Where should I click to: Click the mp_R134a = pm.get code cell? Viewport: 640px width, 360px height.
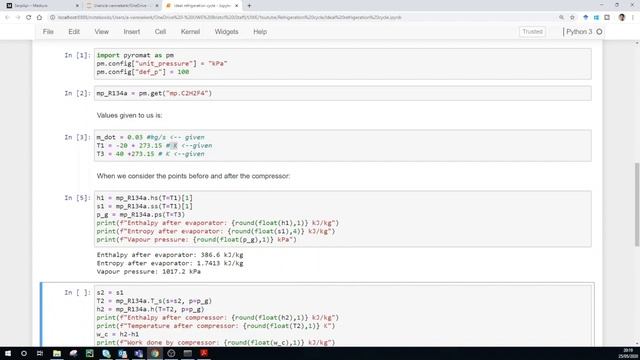(x=342, y=93)
